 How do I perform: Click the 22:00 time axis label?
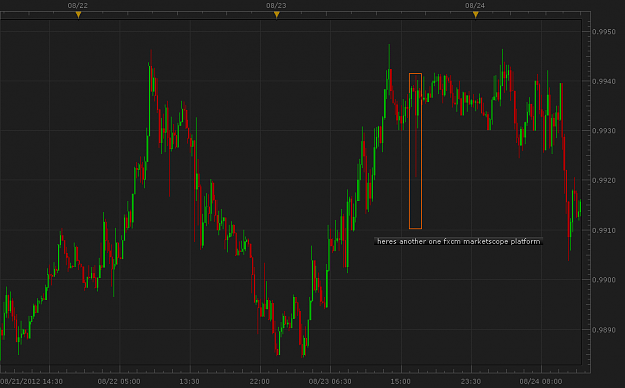[x=260, y=382]
